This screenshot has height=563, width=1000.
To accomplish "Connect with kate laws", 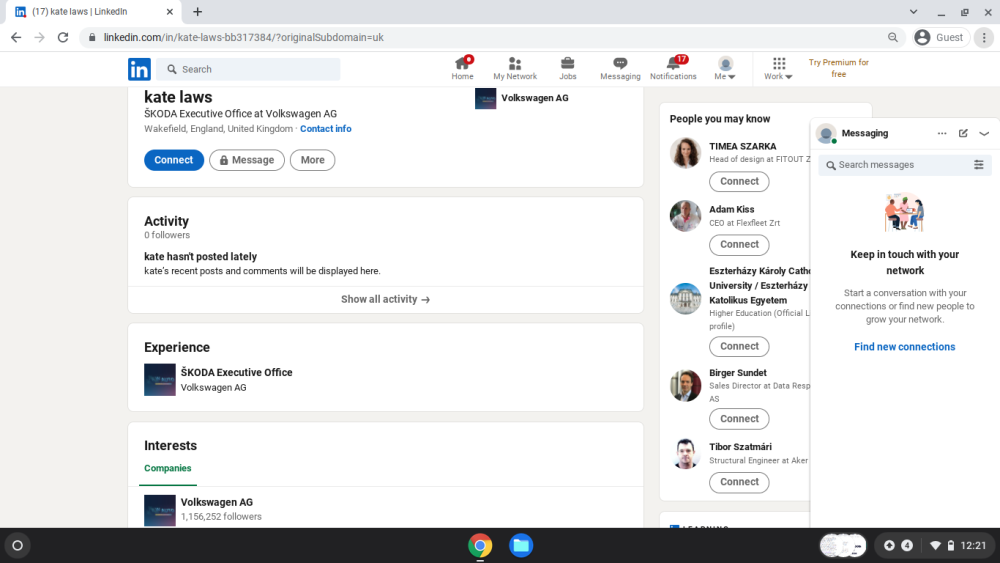I will click(173, 160).
